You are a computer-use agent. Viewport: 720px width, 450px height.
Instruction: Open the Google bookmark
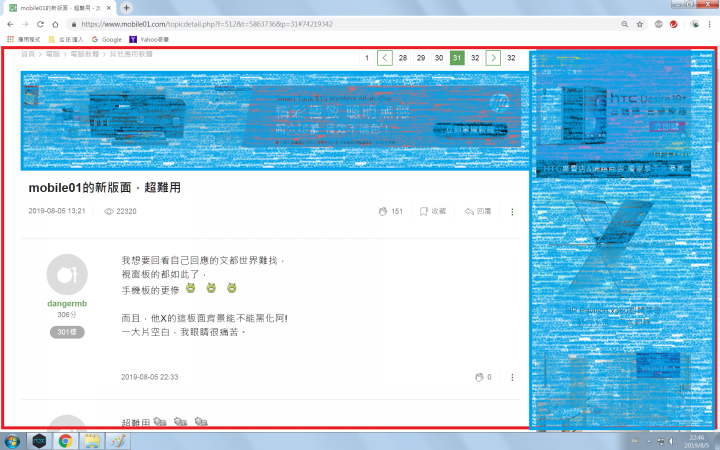pos(107,39)
